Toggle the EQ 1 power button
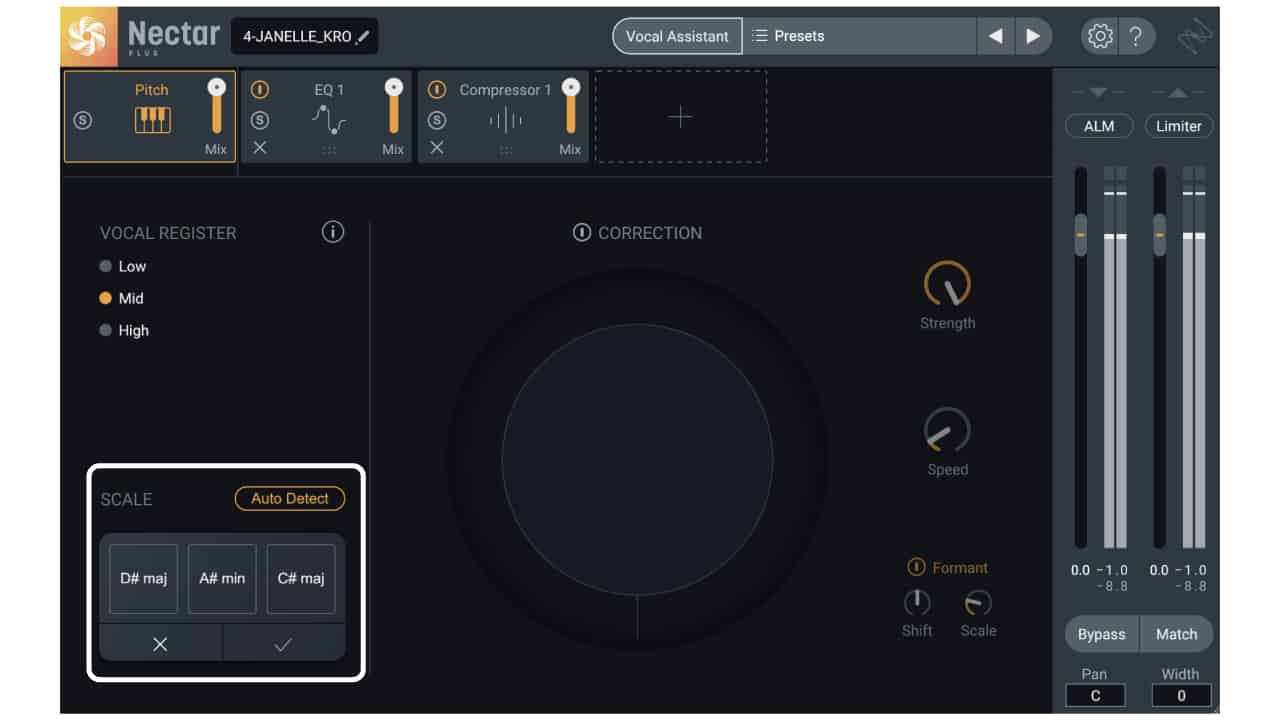The image size is (1280, 720). coord(260,89)
